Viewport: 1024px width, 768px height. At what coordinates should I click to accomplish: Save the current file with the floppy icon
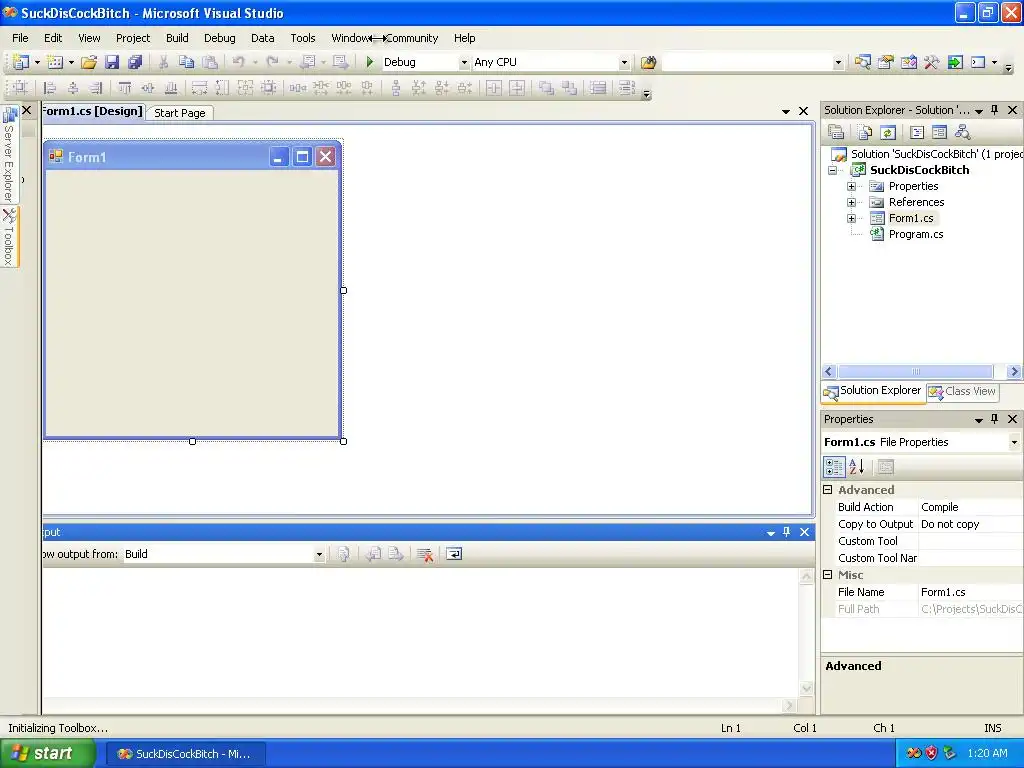point(112,62)
